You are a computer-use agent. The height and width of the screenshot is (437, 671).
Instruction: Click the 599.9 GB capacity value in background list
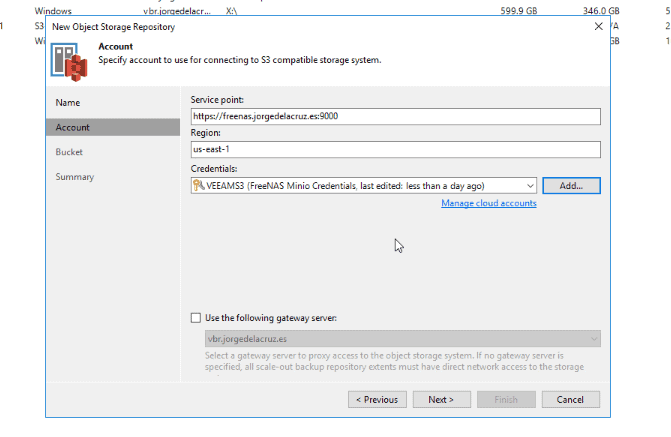[x=519, y=11]
